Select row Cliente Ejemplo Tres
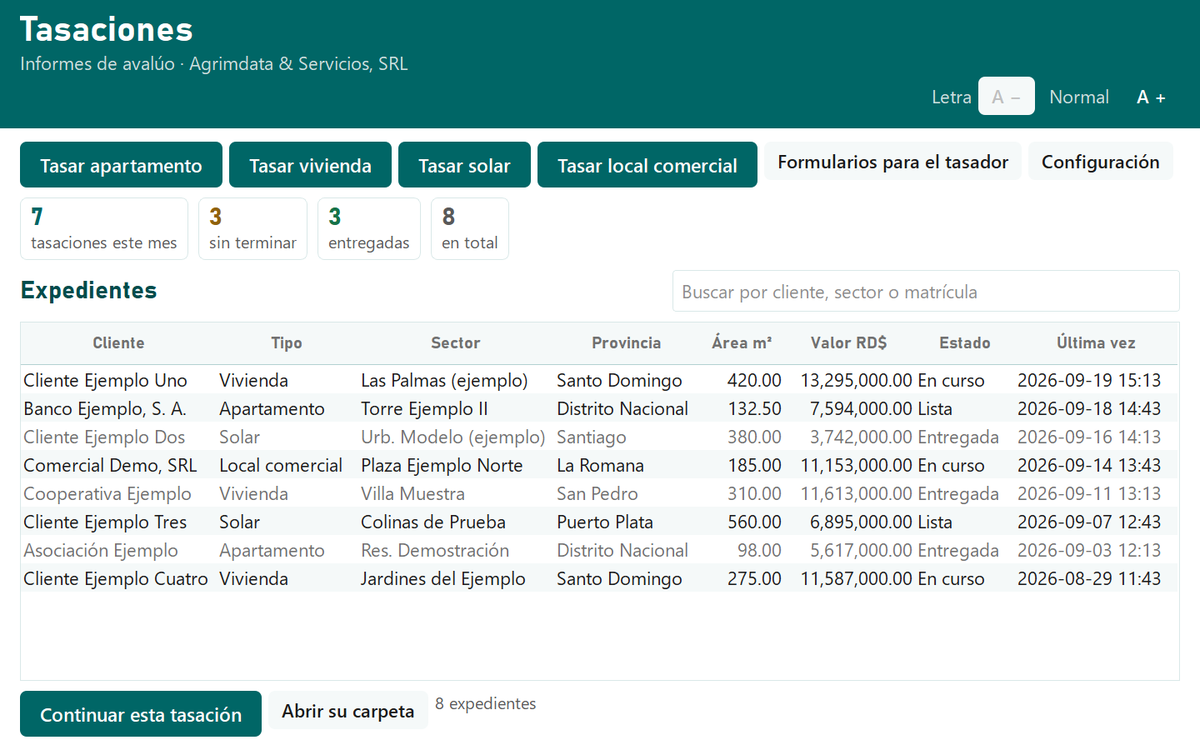Screen dimensions: 1200x750 [600, 522]
